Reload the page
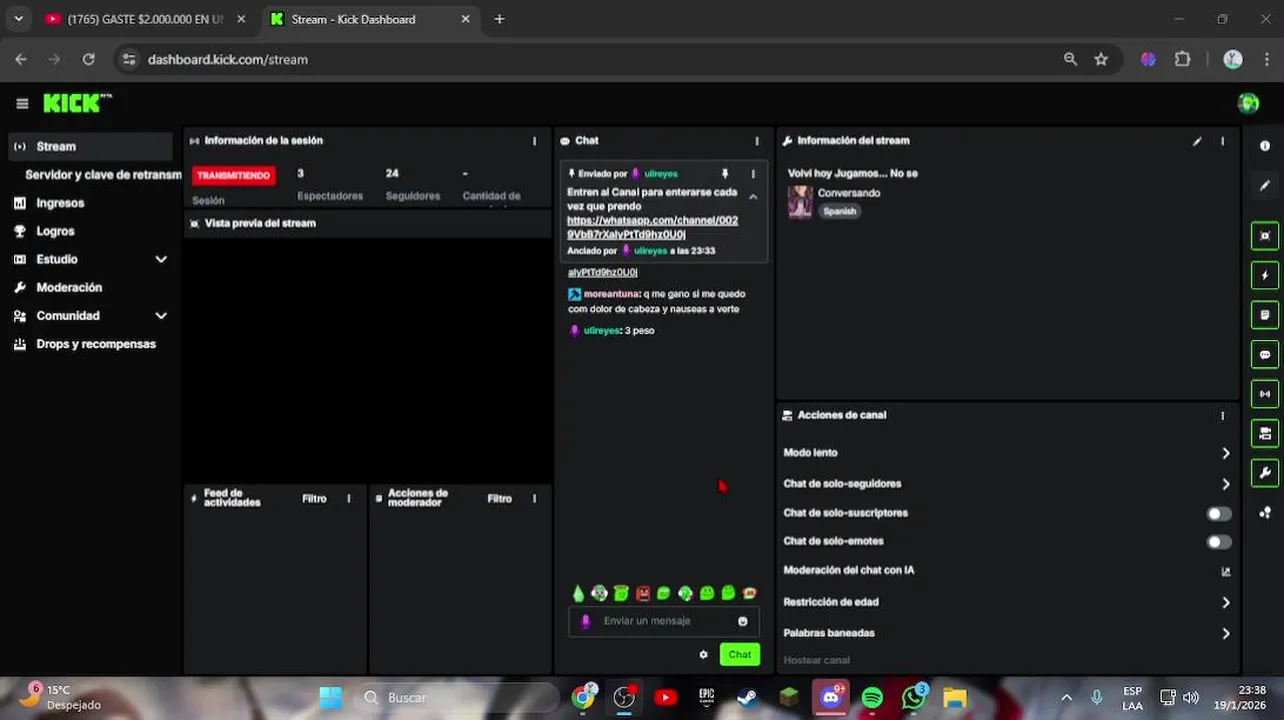 [x=88, y=59]
